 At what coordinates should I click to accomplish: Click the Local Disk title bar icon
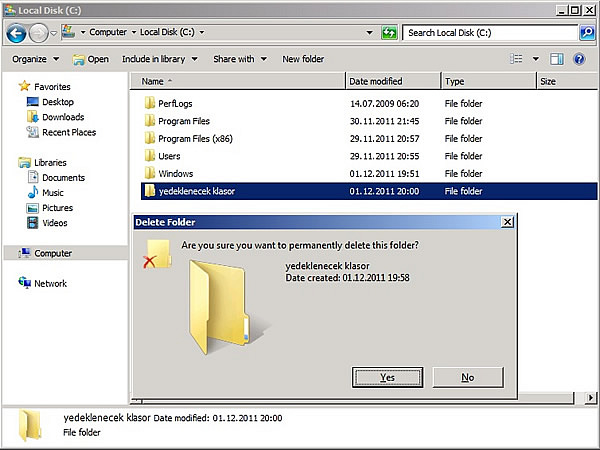click(10, 10)
